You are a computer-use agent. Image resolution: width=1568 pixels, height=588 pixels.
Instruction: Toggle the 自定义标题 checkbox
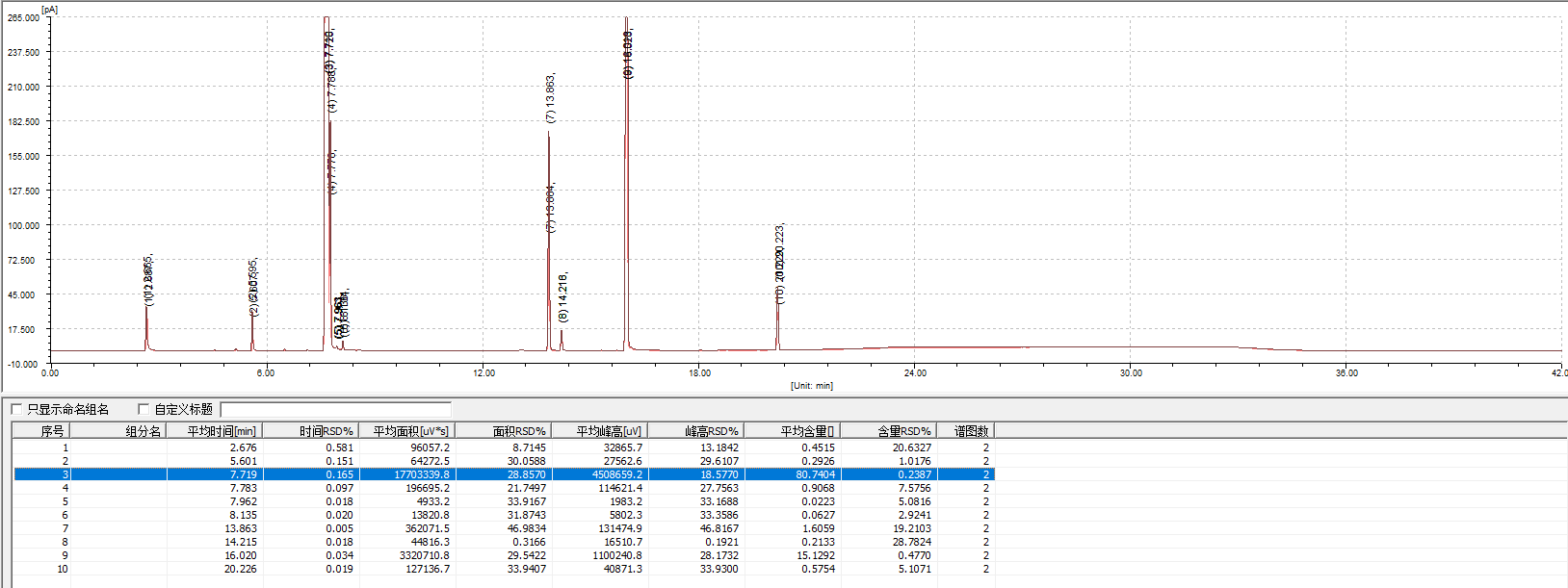pos(144,410)
